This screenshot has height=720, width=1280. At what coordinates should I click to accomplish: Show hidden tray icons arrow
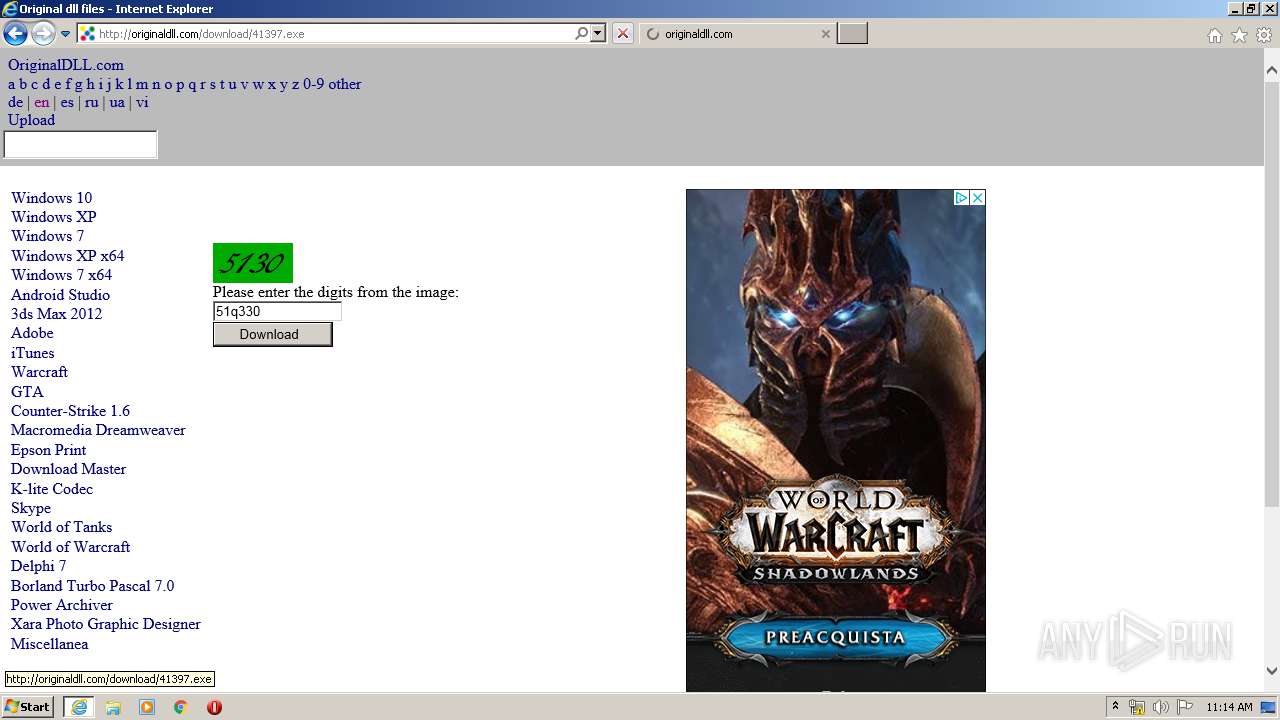click(1115, 707)
